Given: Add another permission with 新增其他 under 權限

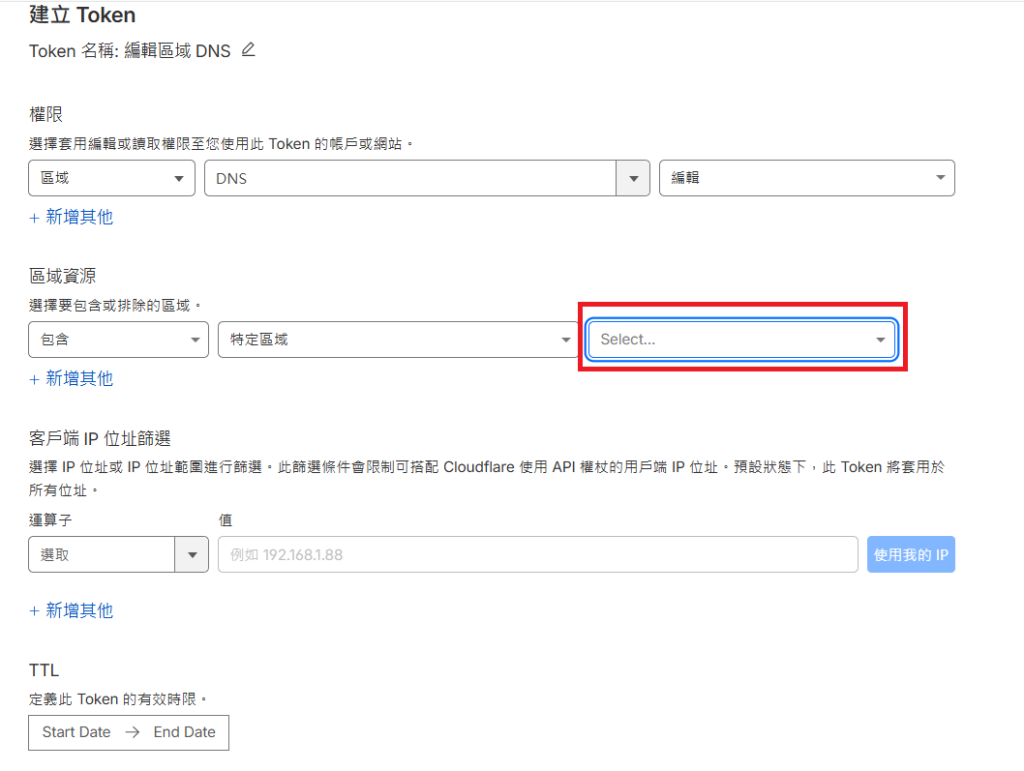Looking at the screenshot, I should [71, 217].
